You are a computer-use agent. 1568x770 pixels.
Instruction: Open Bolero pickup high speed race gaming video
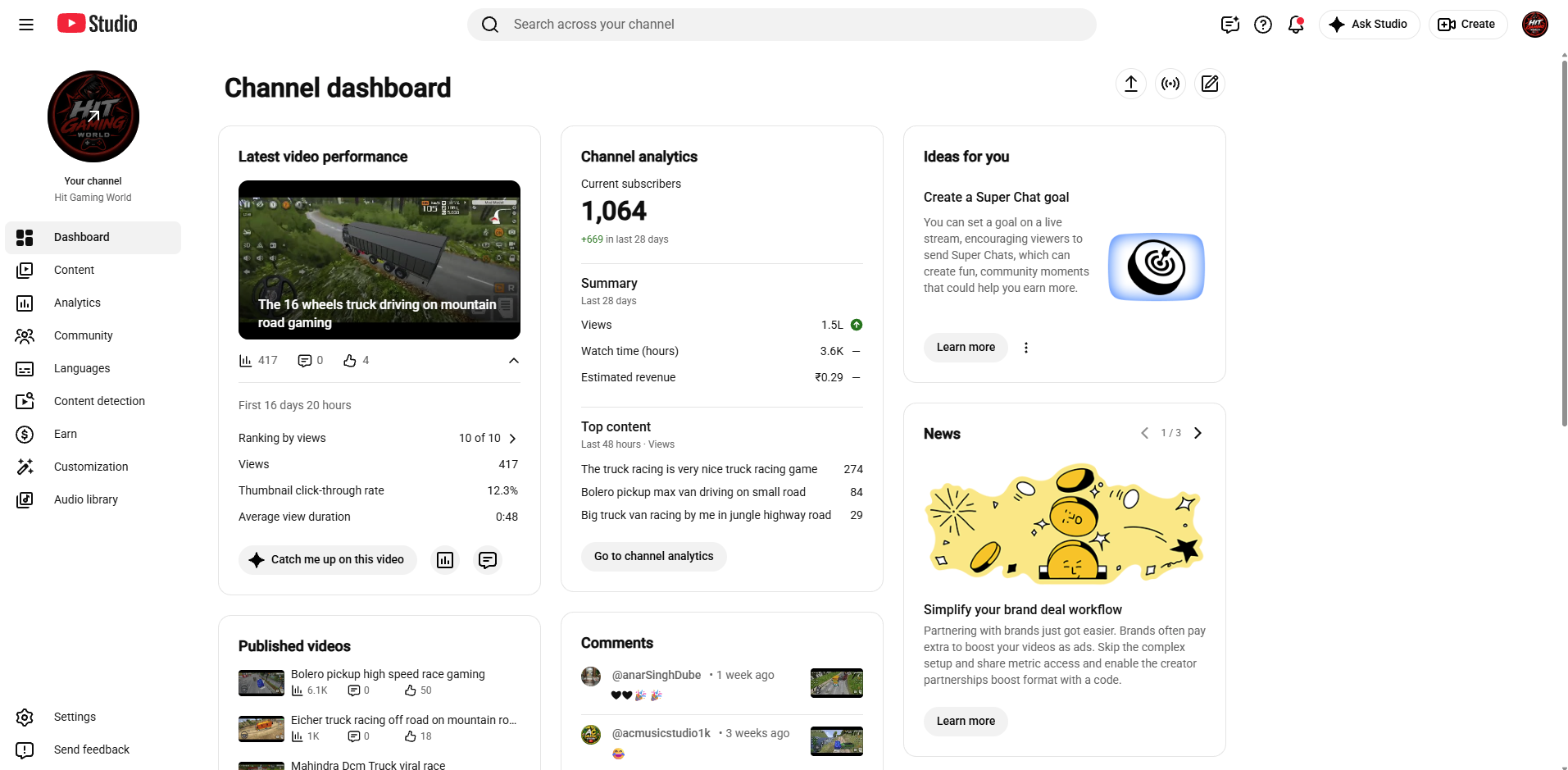(388, 675)
